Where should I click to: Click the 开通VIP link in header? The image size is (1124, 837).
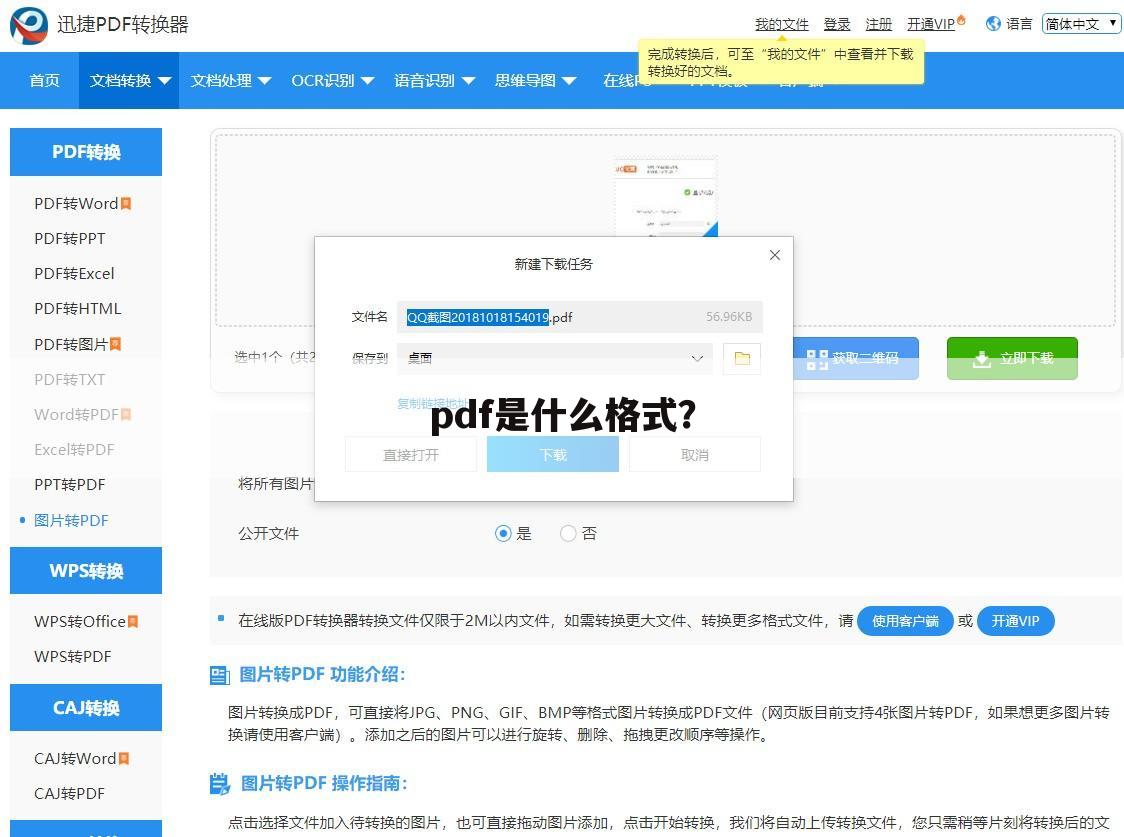(x=930, y=24)
